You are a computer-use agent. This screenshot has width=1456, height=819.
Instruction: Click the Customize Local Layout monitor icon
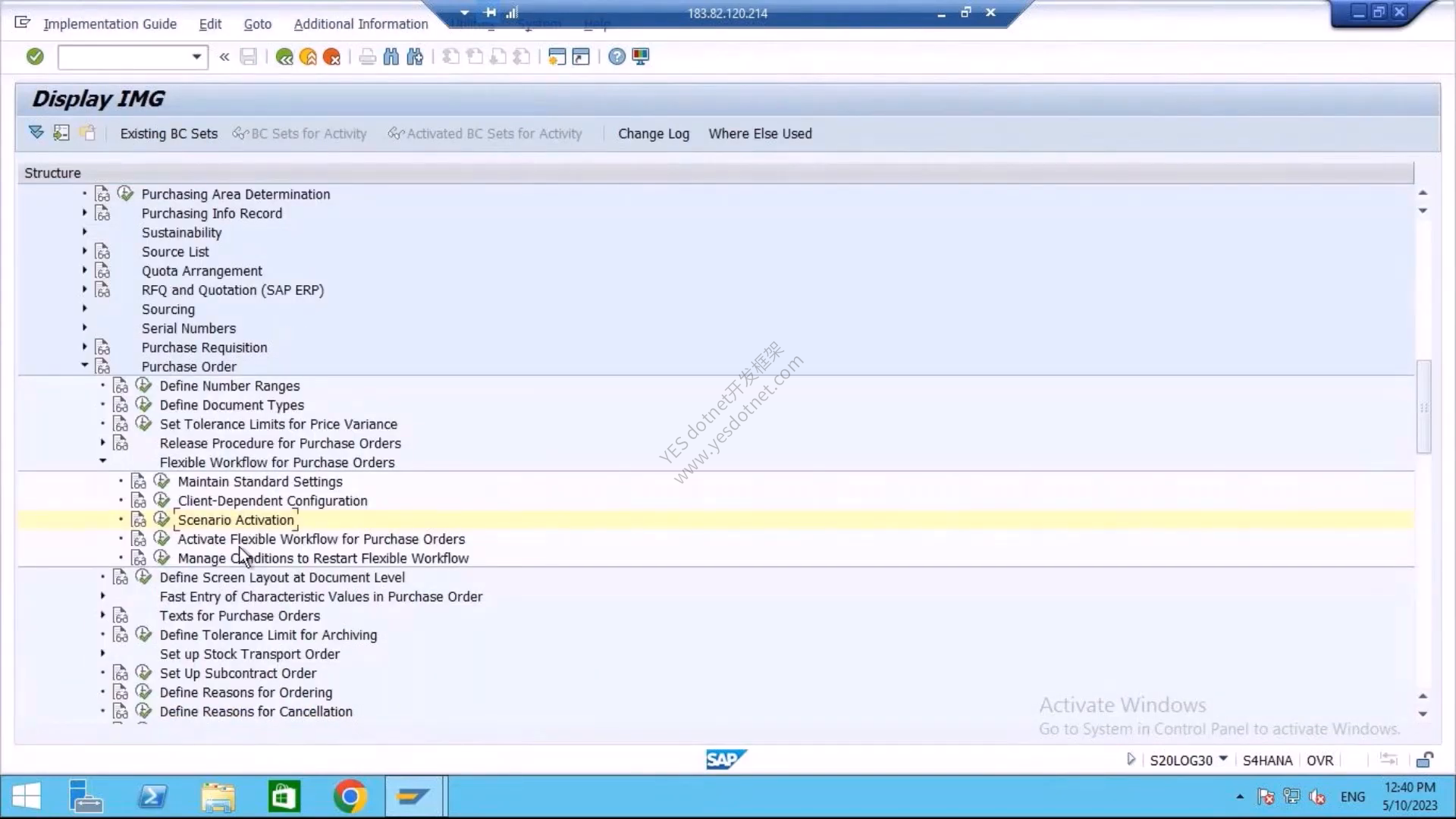641,57
